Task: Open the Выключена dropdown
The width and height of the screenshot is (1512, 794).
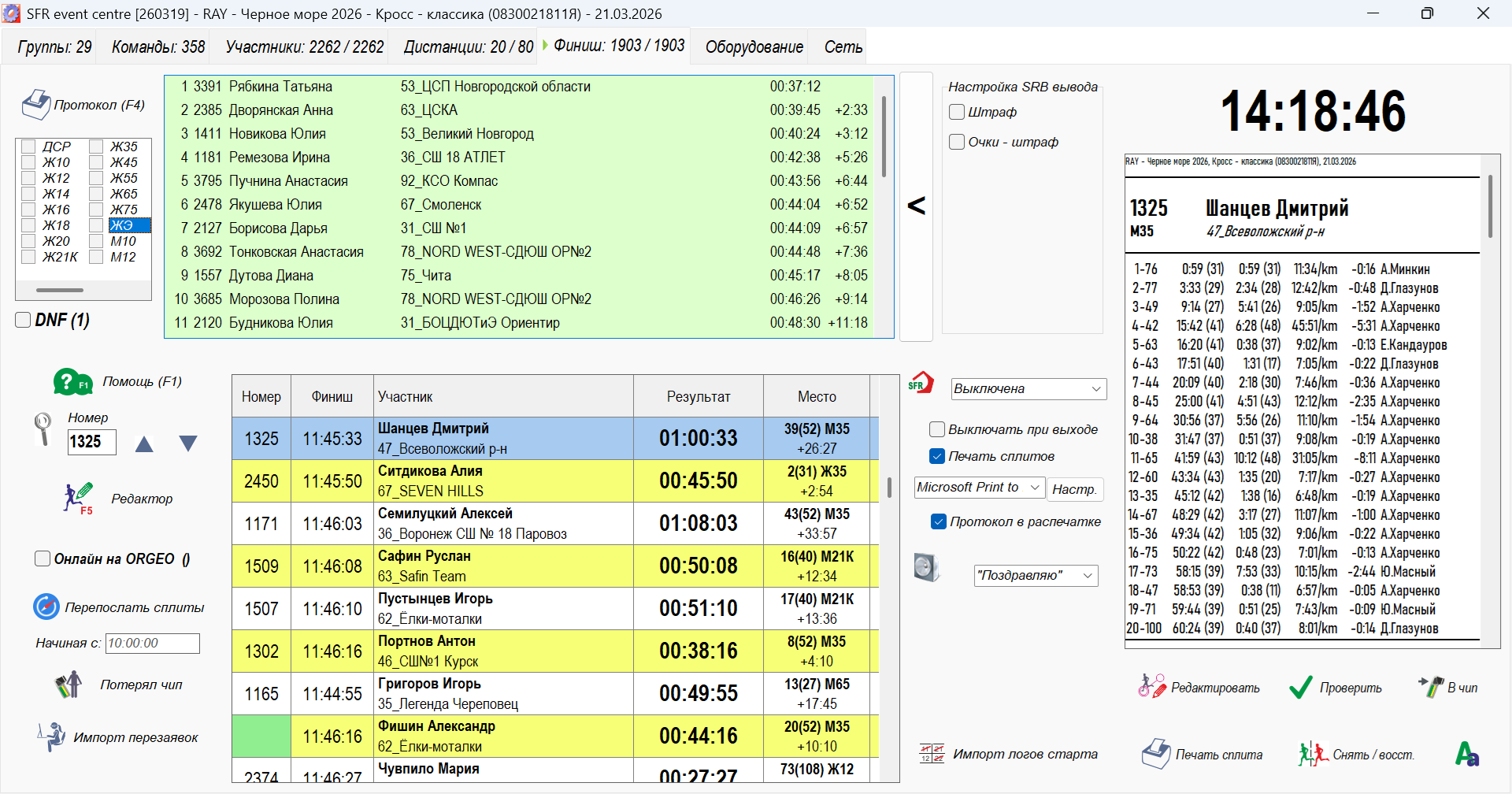Action: (x=1028, y=388)
